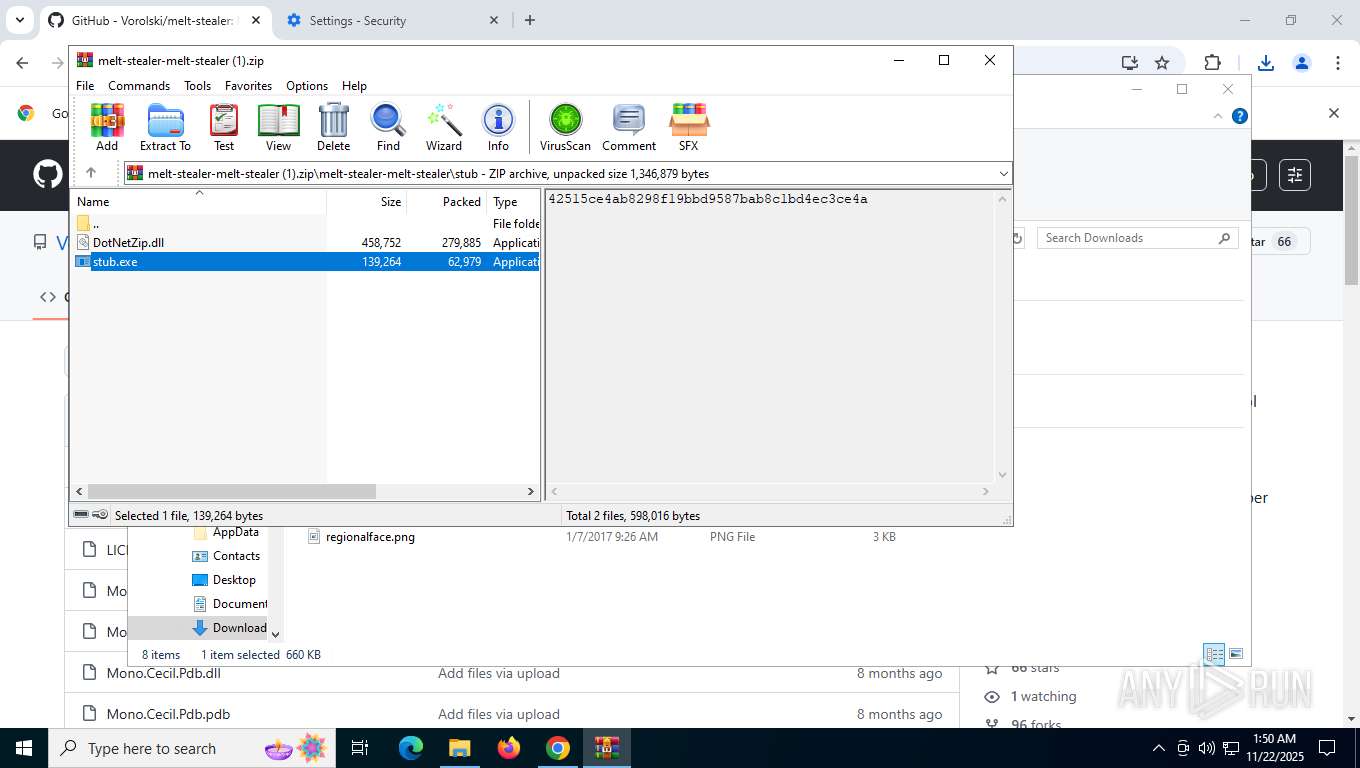This screenshot has width=1360, height=768.
Task: Click the file list horizontal scrollbar
Action: (231, 492)
